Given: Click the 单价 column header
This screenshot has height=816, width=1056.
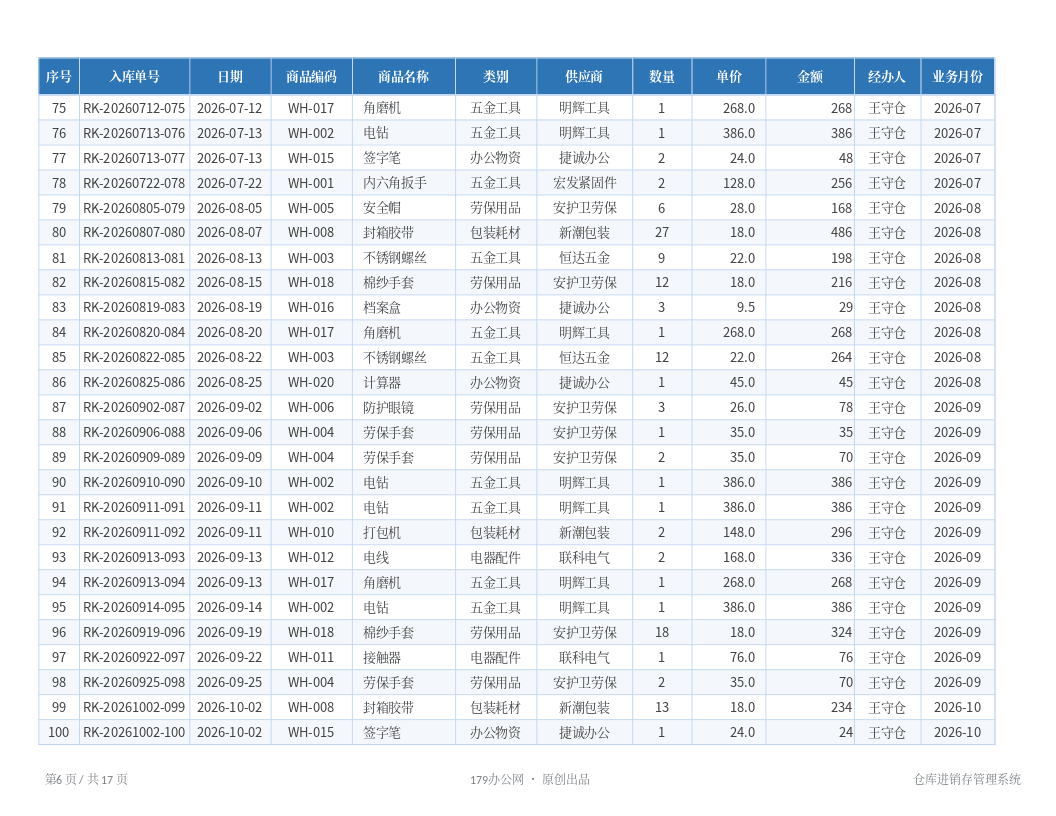Looking at the screenshot, I should 729,77.
